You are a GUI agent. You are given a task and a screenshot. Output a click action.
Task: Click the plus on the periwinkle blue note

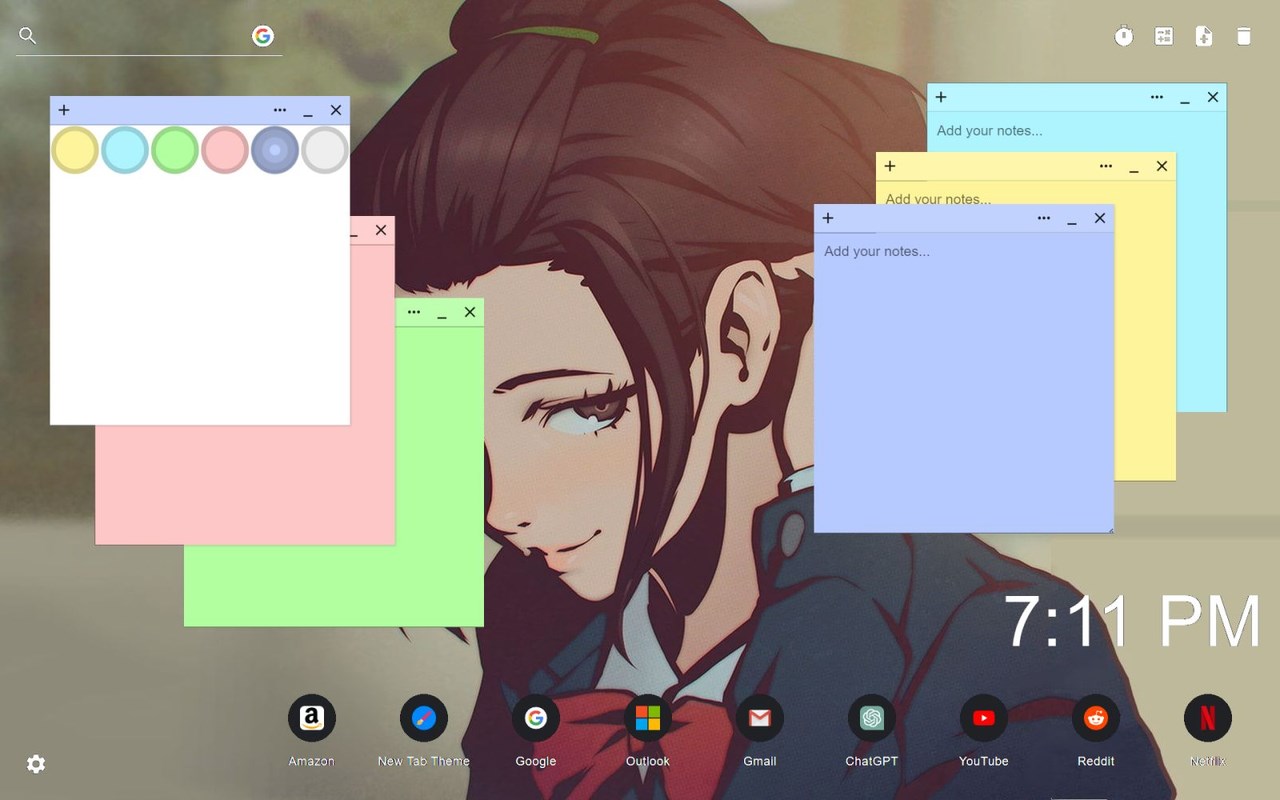click(828, 218)
